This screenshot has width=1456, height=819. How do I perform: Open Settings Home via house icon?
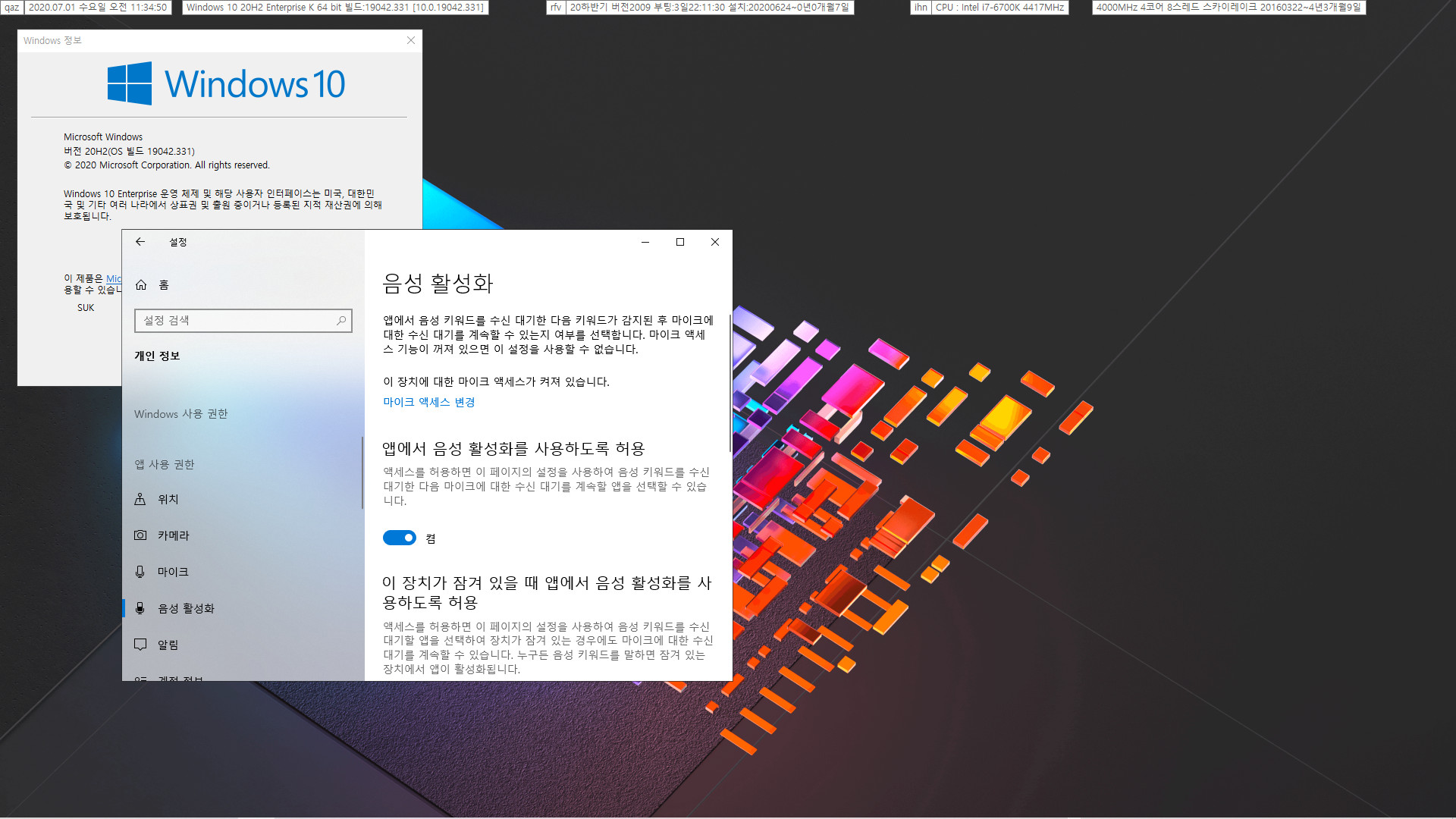tap(141, 285)
